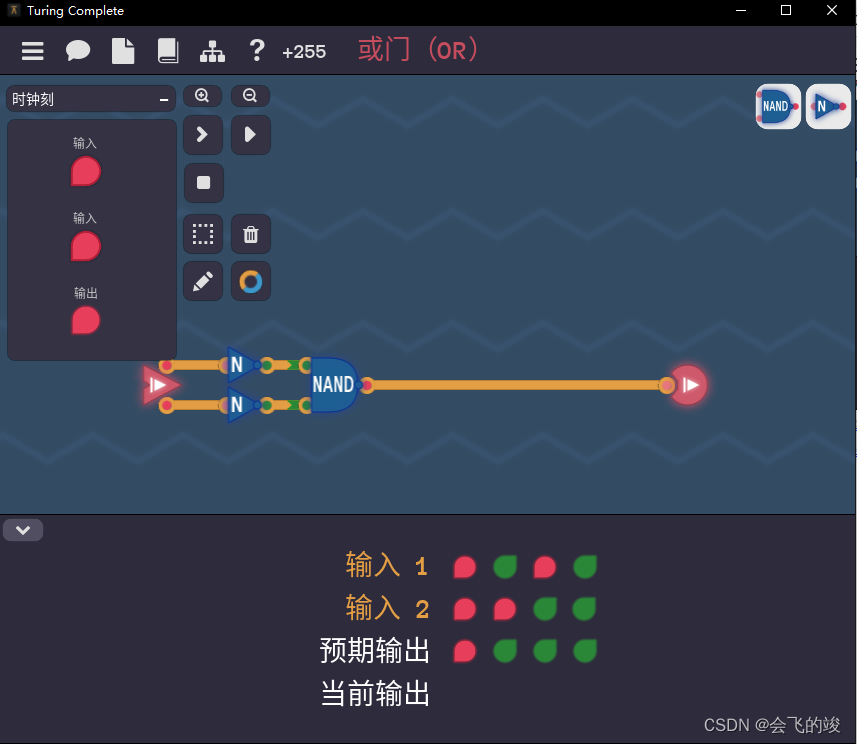Click 输入 1 second test value dot

pos(505,567)
